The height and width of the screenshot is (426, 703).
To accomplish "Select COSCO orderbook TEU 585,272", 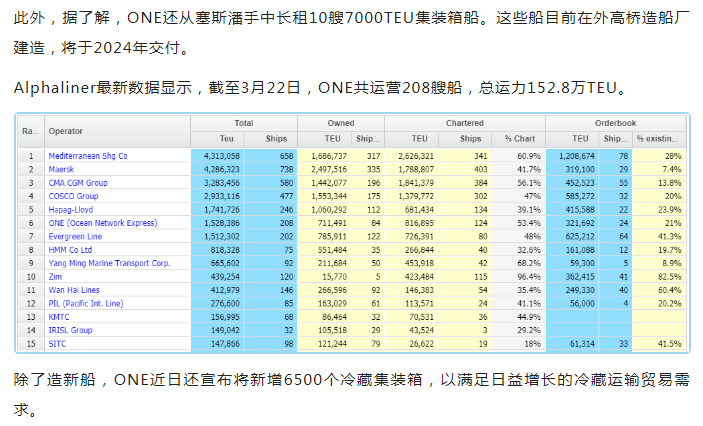I will (573, 196).
